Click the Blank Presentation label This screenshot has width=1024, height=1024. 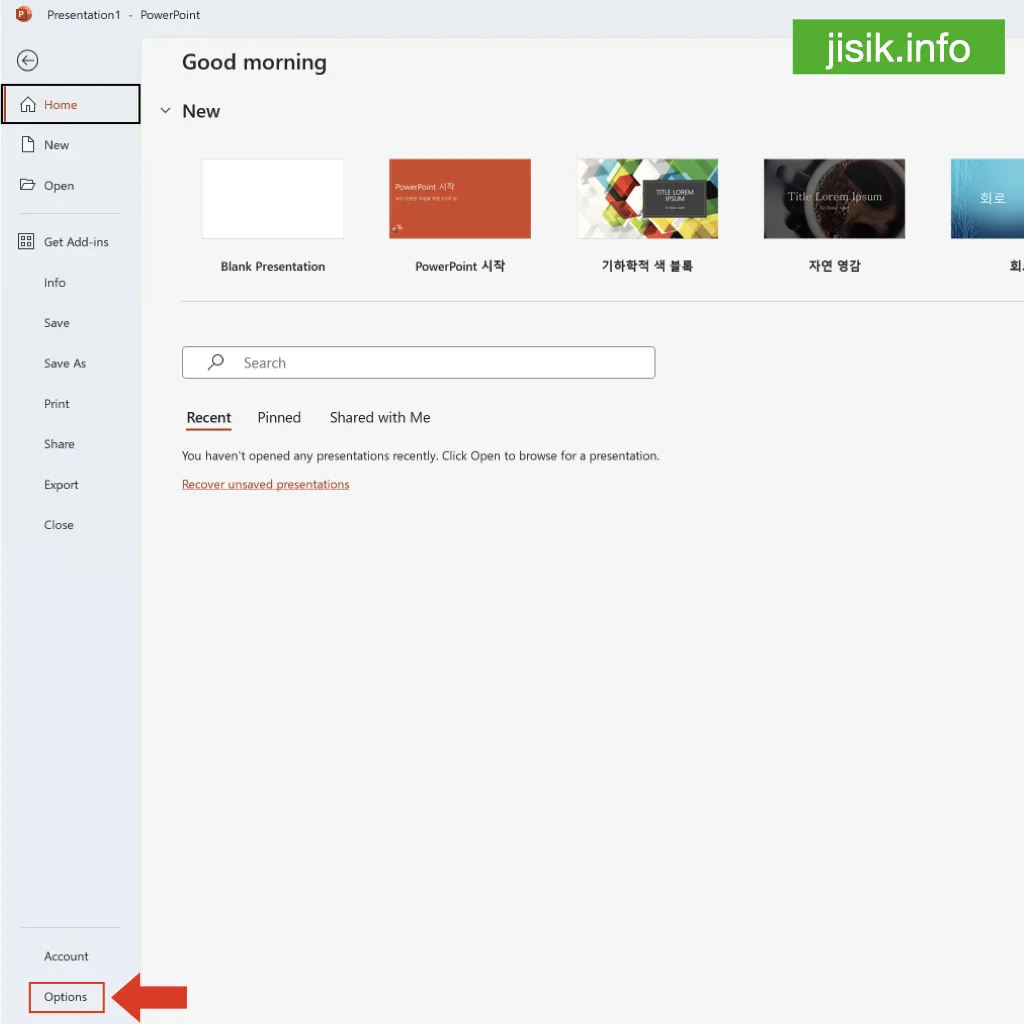coord(273,266)
